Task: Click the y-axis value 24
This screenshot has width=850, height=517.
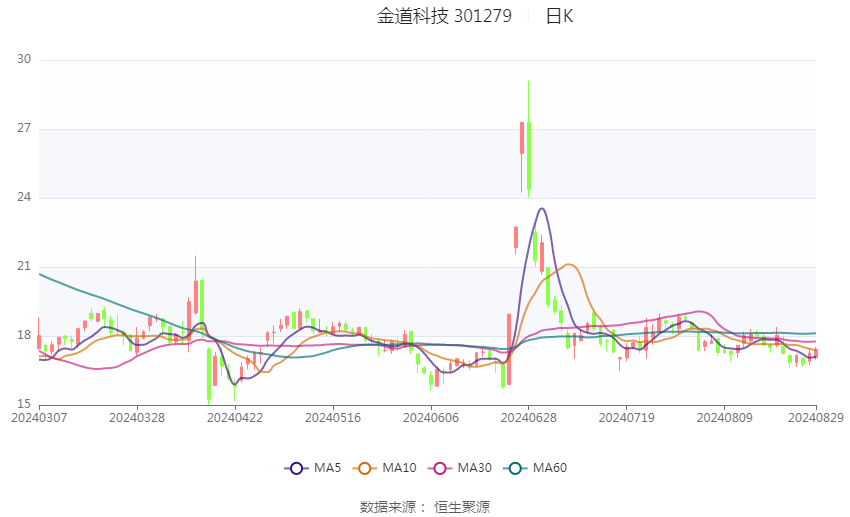Action: 24,197
